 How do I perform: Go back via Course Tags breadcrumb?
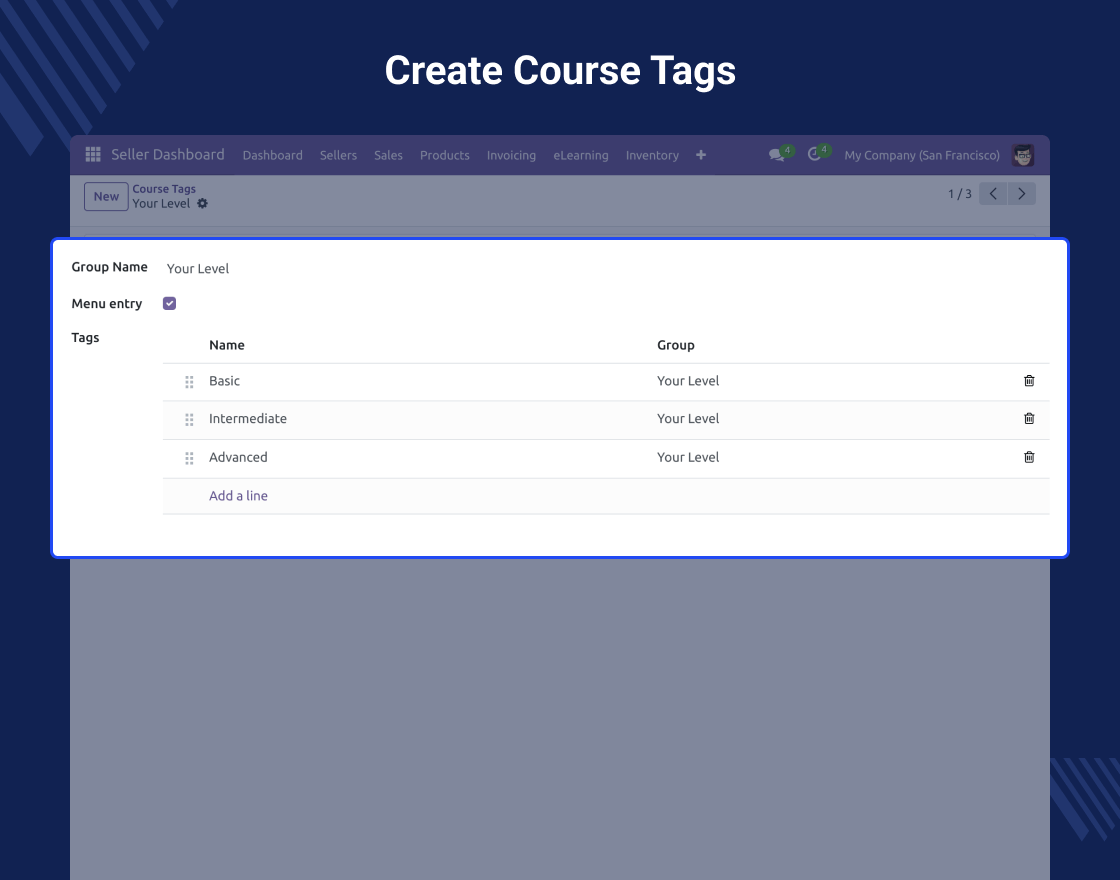(x=164, y=189)
